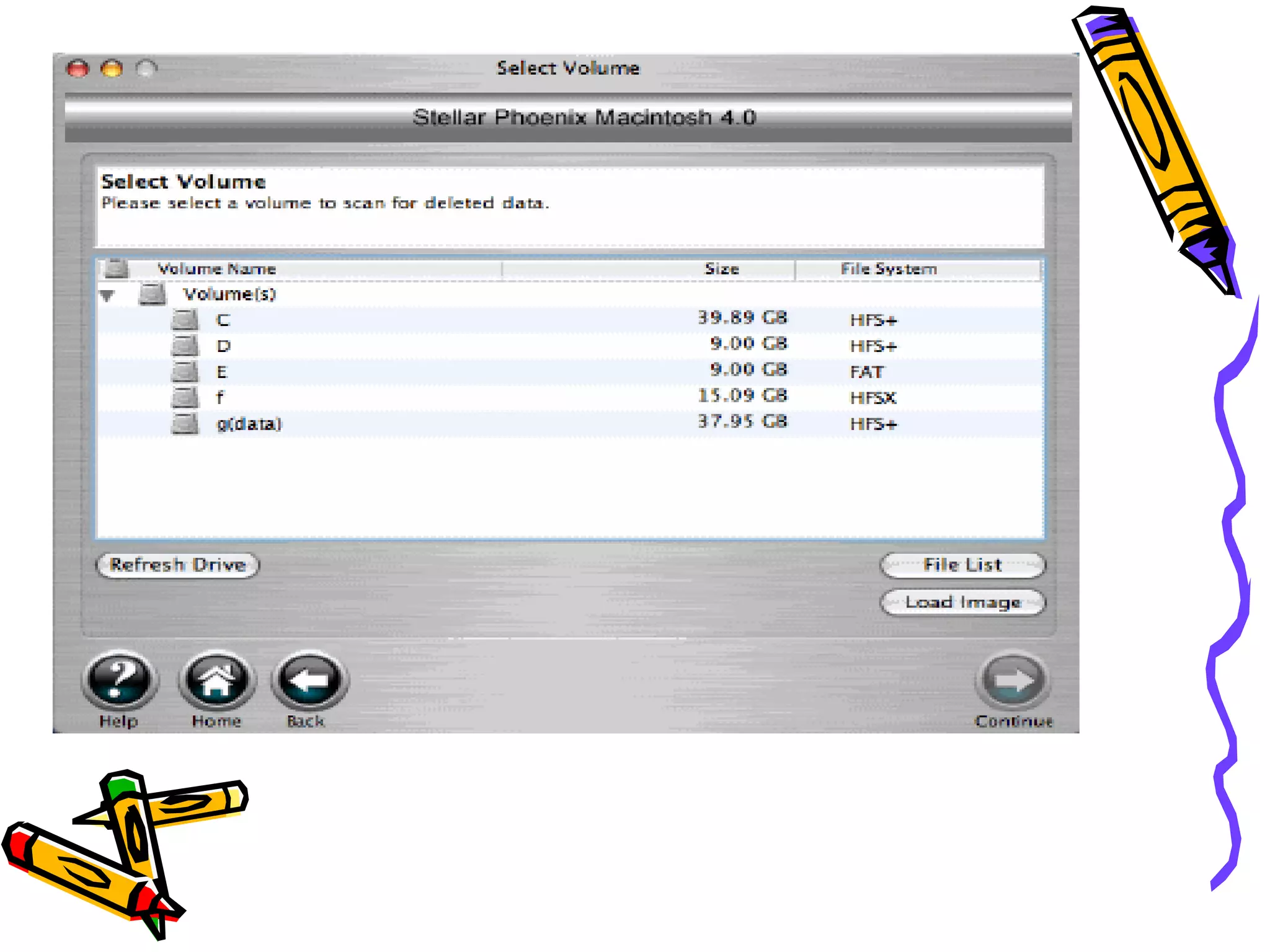Collapse the Volume(s) disclosure triangle

(107, 295)
